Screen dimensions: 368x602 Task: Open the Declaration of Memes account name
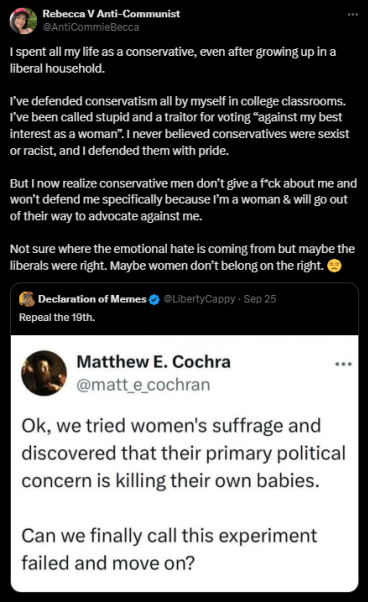pos(92,299)
